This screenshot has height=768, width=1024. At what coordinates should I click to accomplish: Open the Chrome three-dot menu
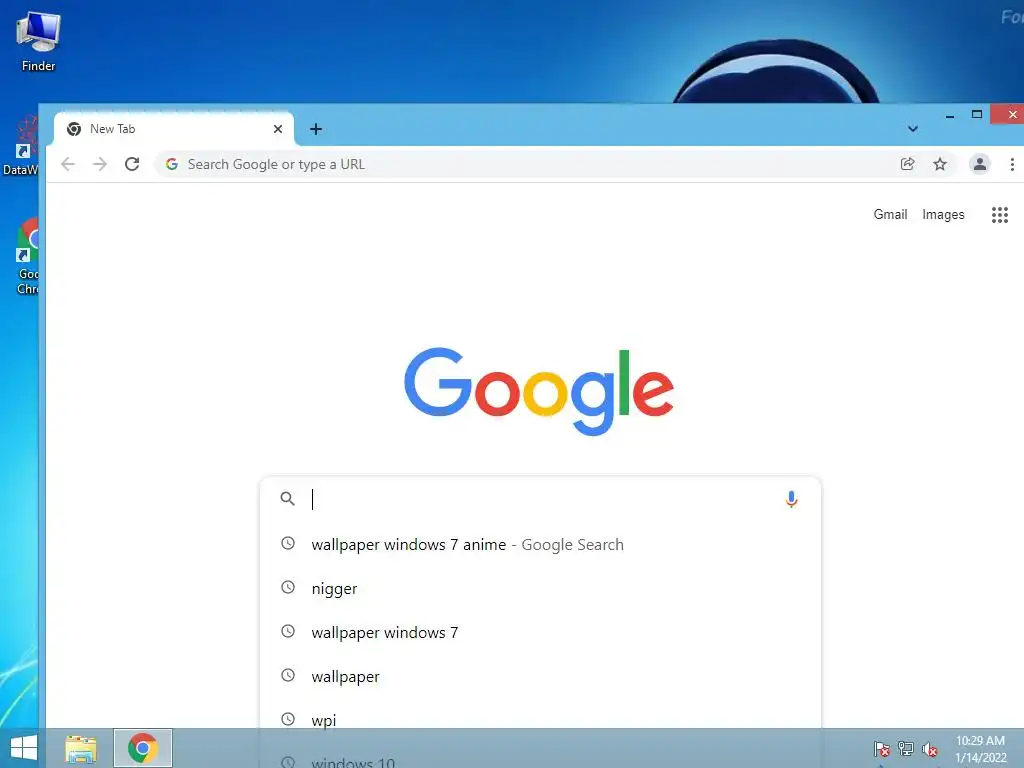(1012, 165)
